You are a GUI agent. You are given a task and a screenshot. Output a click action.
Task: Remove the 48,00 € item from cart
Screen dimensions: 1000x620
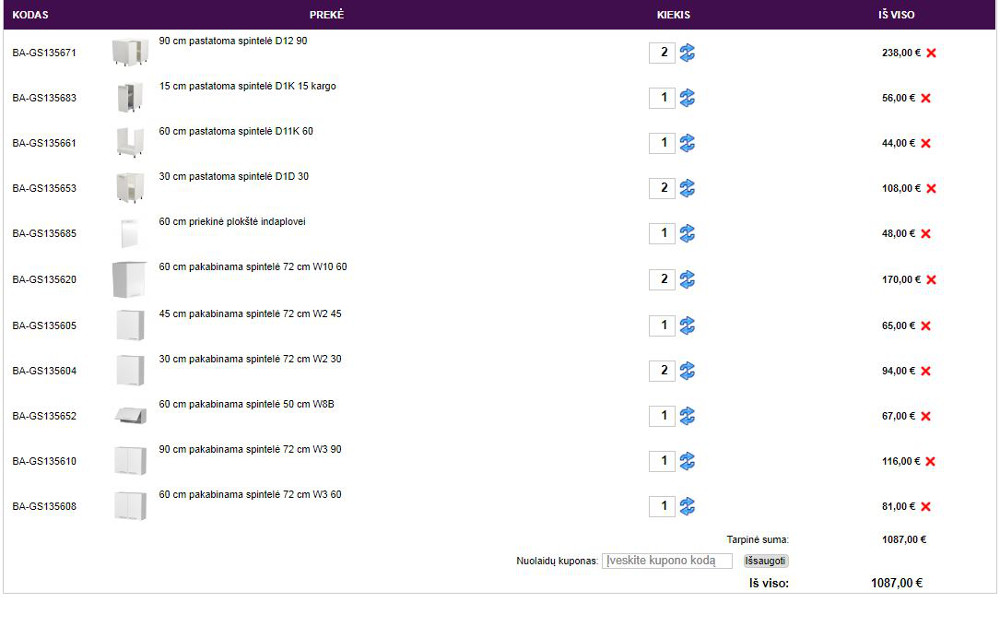(926, 234)
